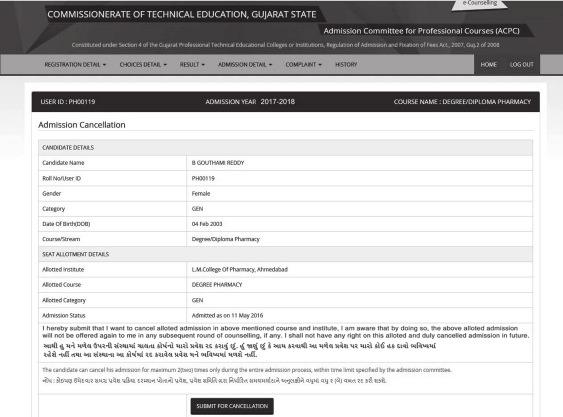
Task: Expand the Choices Detail menu
Action: click(143, 65)
